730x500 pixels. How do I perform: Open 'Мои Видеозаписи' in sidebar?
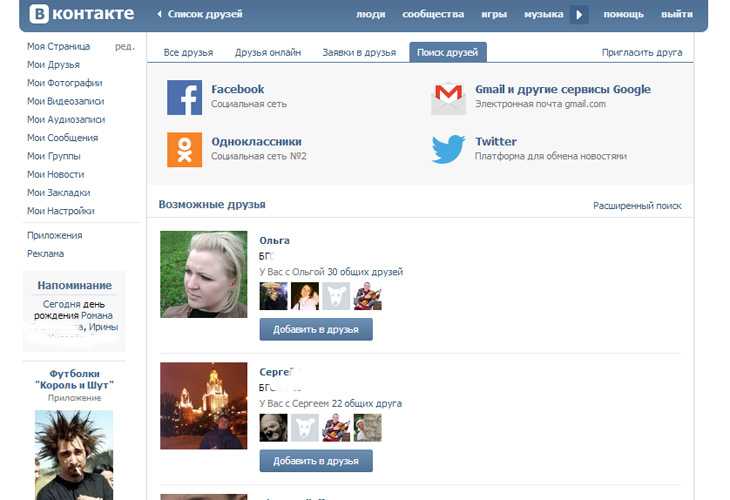click(x=66, y=101)
